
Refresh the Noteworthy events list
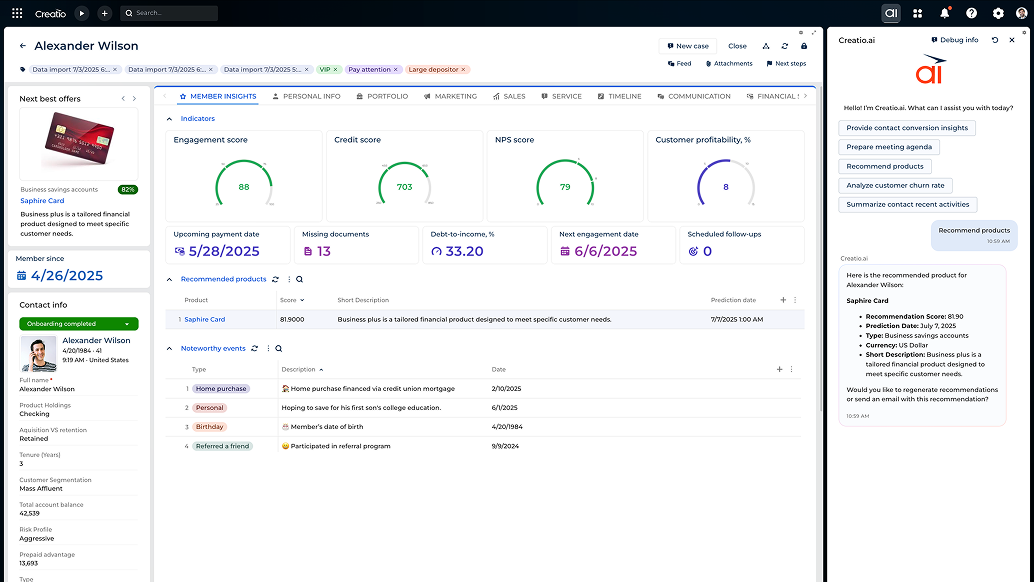tap(255, 348)
